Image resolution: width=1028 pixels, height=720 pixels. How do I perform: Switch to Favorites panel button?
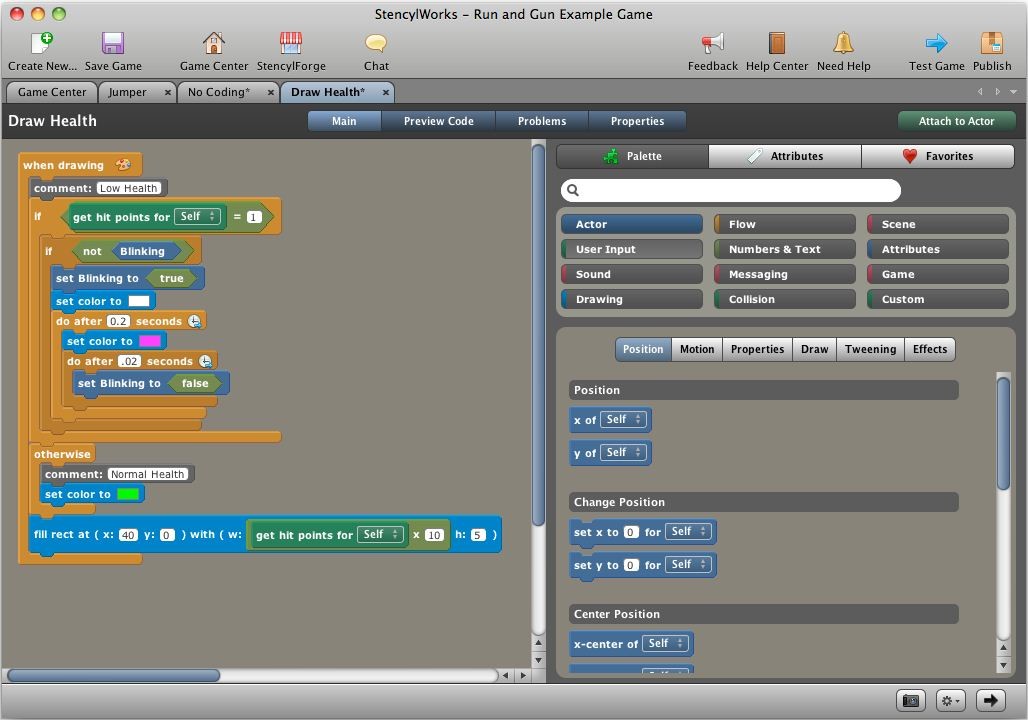point(938,156)
